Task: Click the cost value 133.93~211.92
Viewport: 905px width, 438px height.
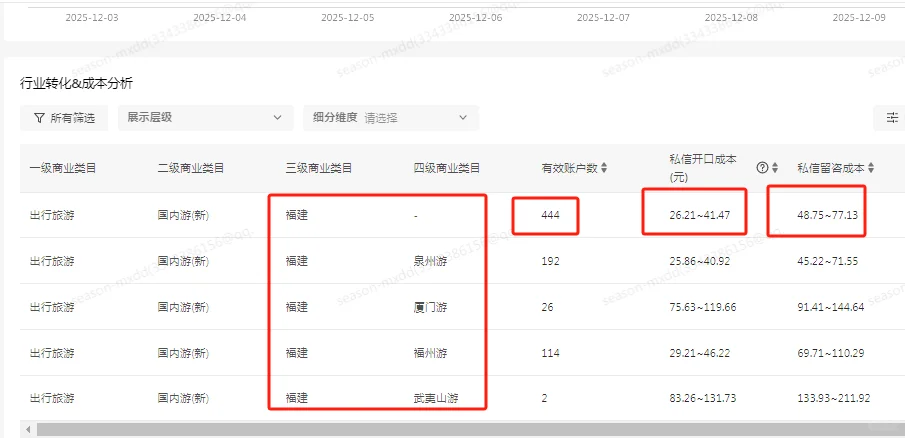Action: point(833,398)
